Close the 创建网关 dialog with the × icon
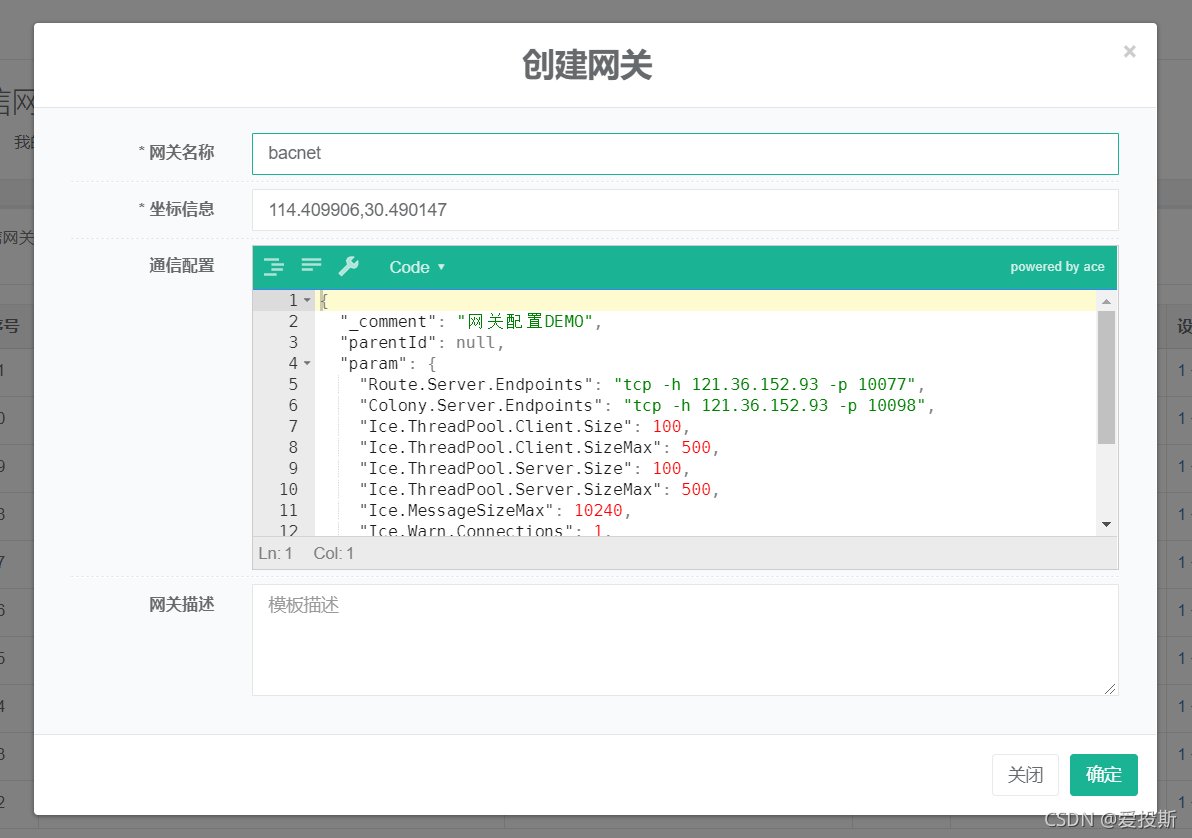This screenshot has width=1192, height=838. point(1129,51)
